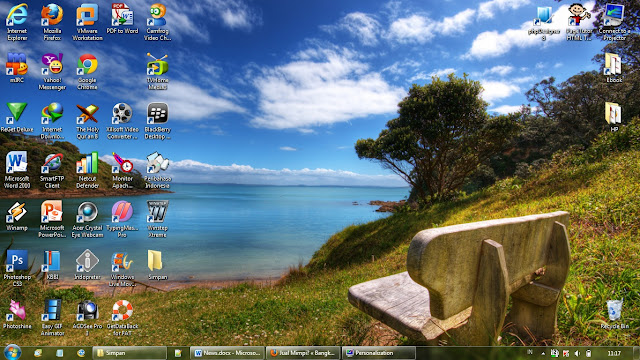Open the Monitor Apache shortcut
This screenshot has width=640, height=360.
pyautogui.click(x=122, y=170)
